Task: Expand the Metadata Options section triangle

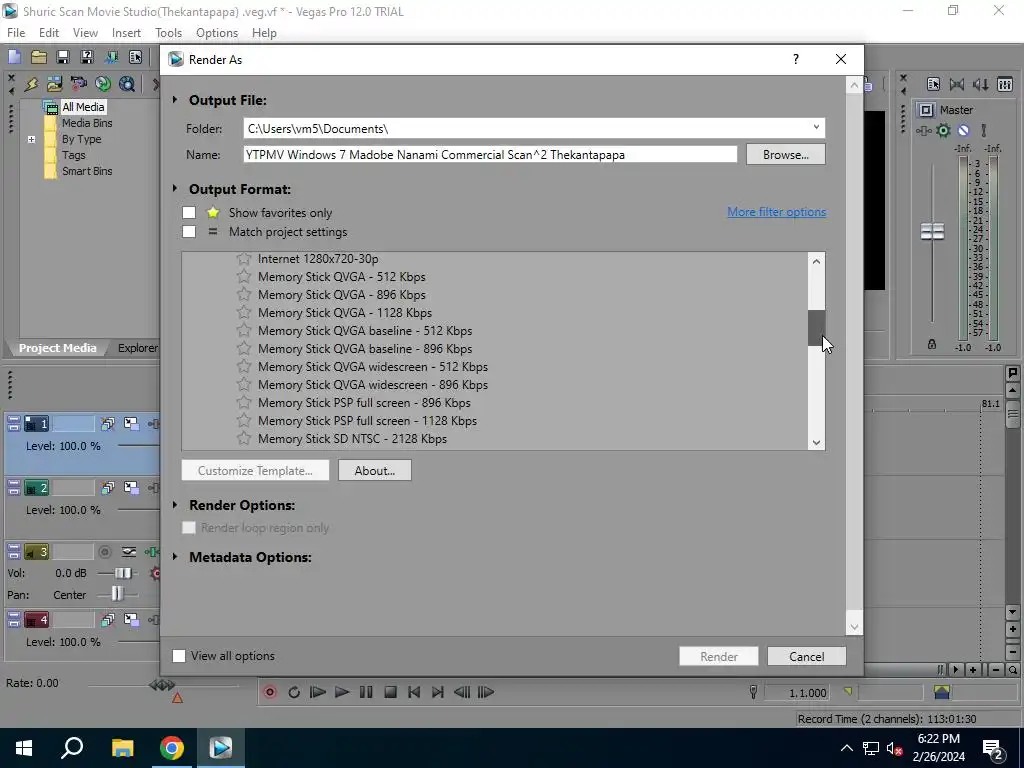Action: pos(175,557)
